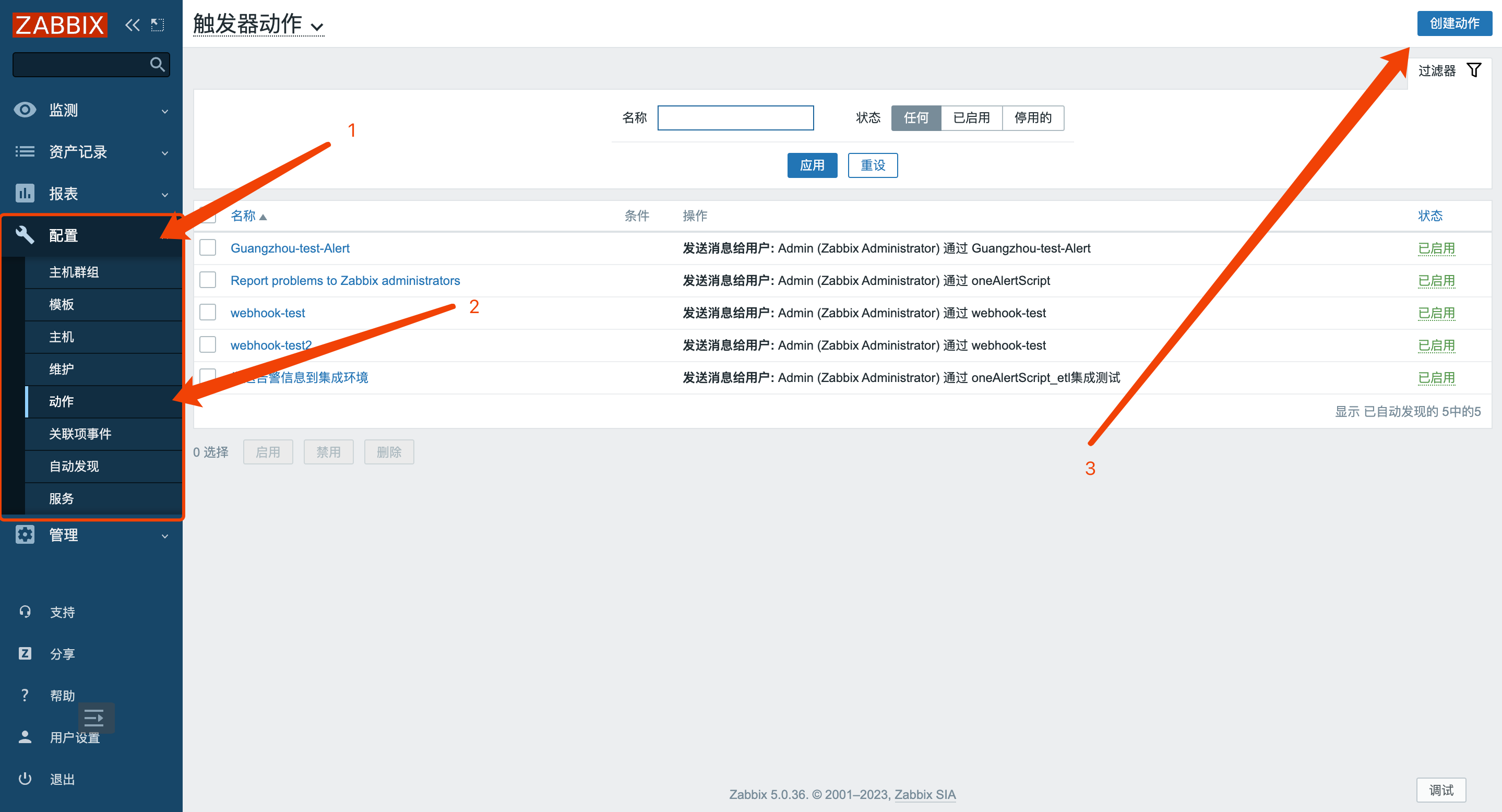Screen dimensions: 1502x812
Task: Click the search magnifier icon
Action: click(x=157, y=64)
